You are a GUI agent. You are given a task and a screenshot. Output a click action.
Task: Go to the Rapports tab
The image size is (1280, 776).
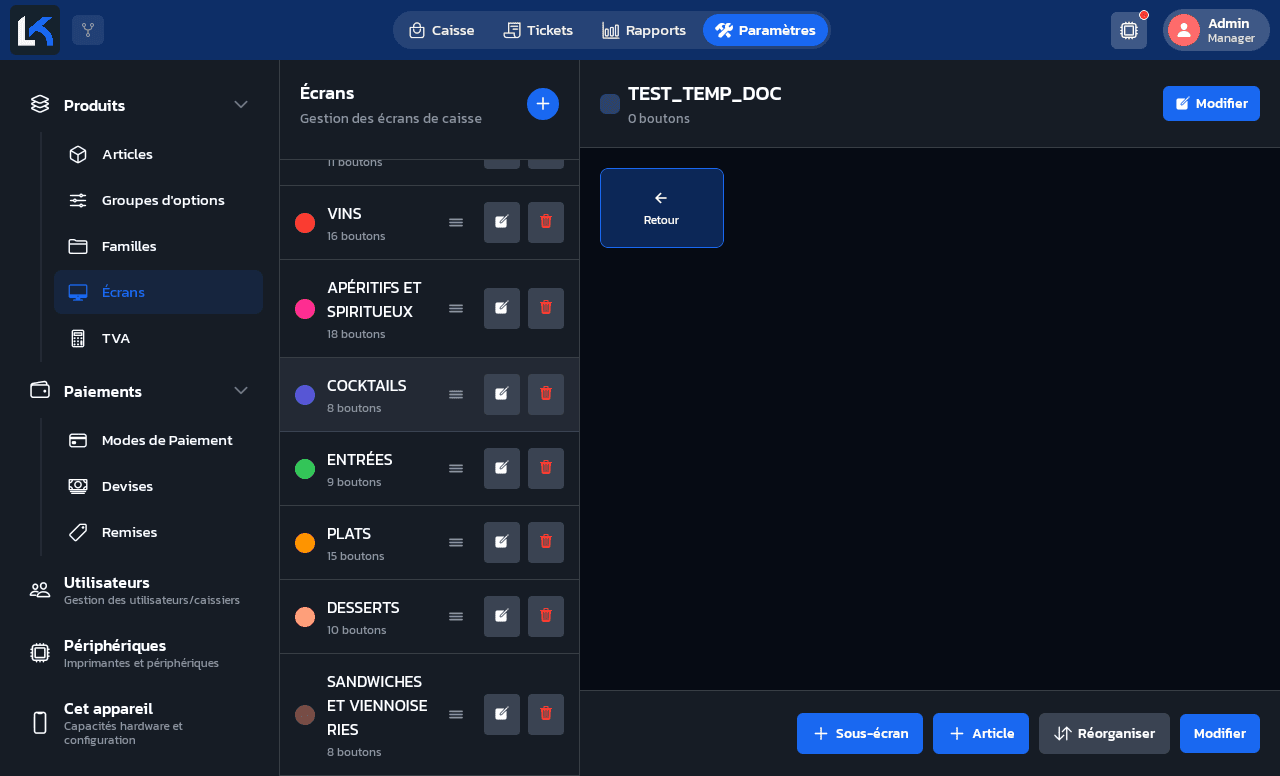[644, 30]
